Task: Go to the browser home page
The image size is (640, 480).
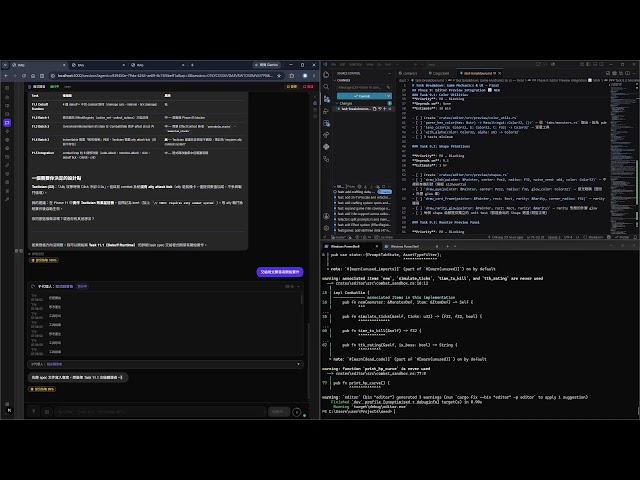Action: point(33,76)
